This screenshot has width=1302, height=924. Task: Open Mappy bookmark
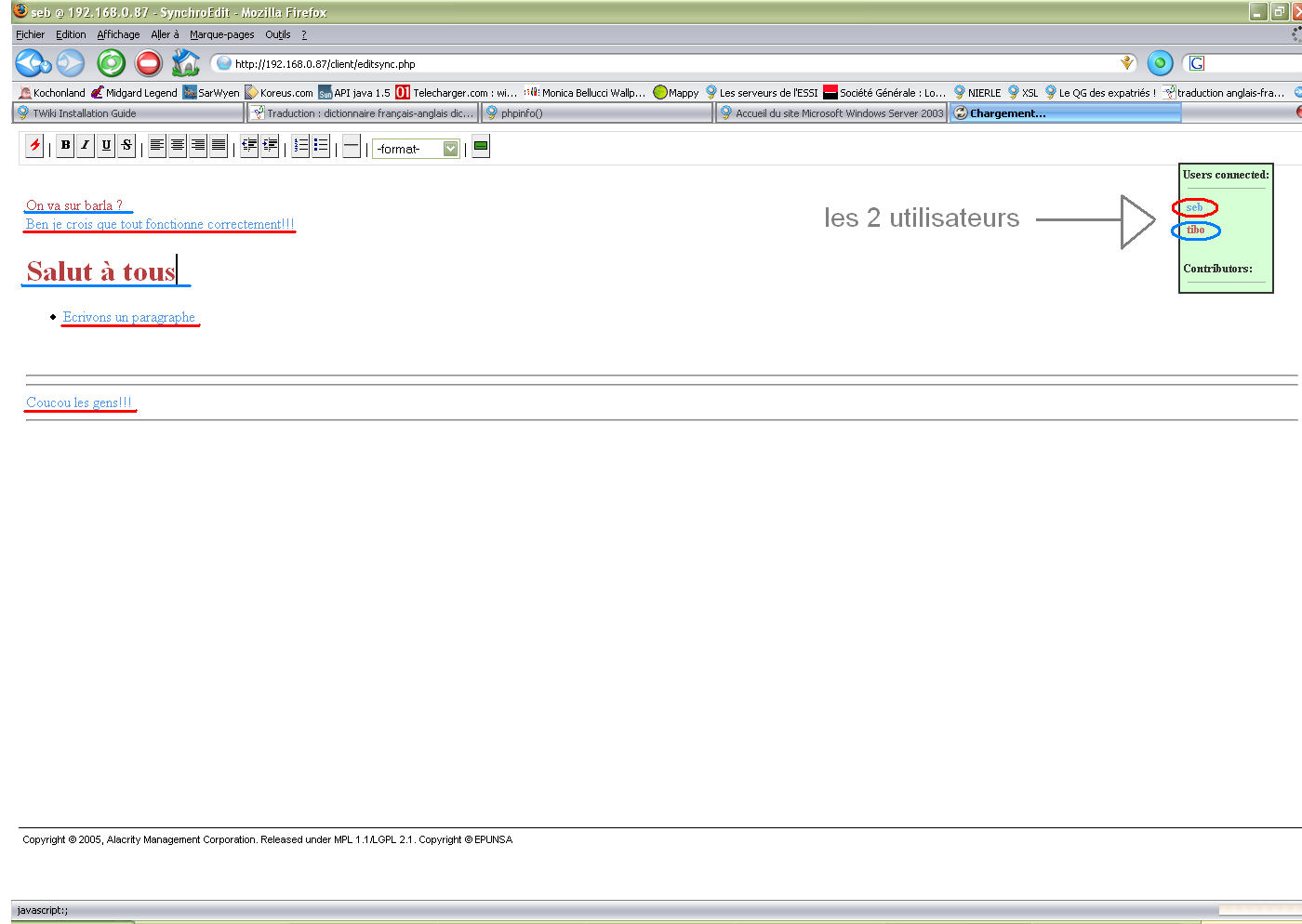(x=676, y=92)
